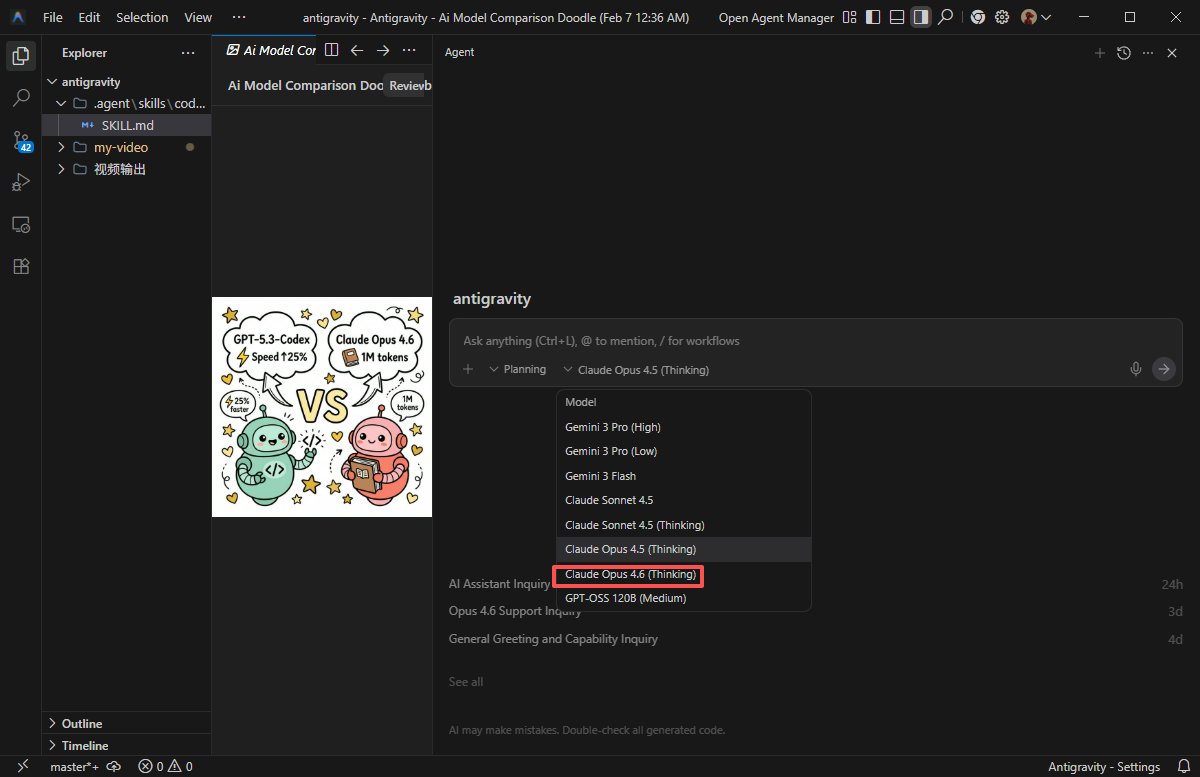Click the Ask anything input field

[x=815, y=341]
